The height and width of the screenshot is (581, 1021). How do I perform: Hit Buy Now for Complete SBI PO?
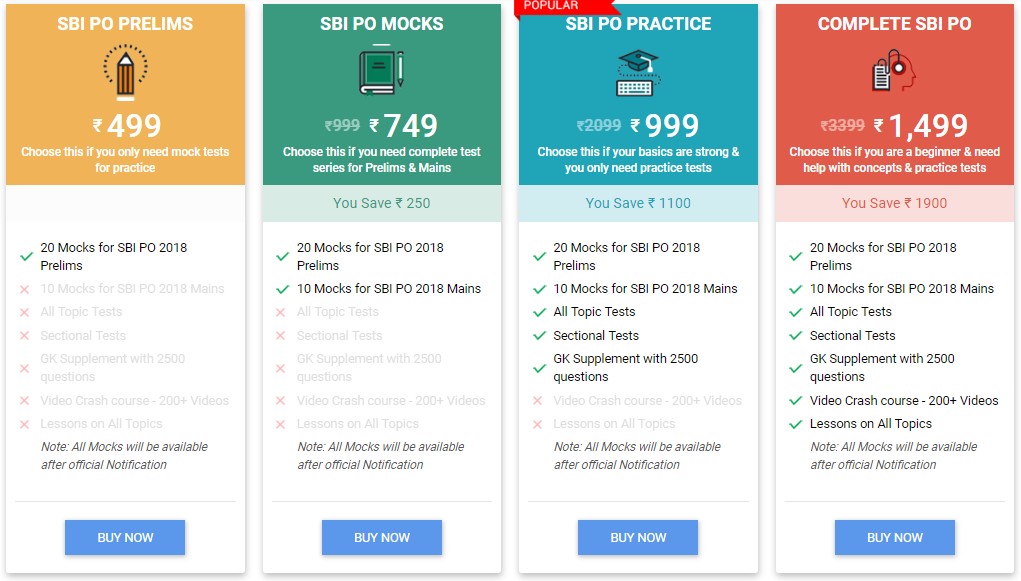(894, 537)
